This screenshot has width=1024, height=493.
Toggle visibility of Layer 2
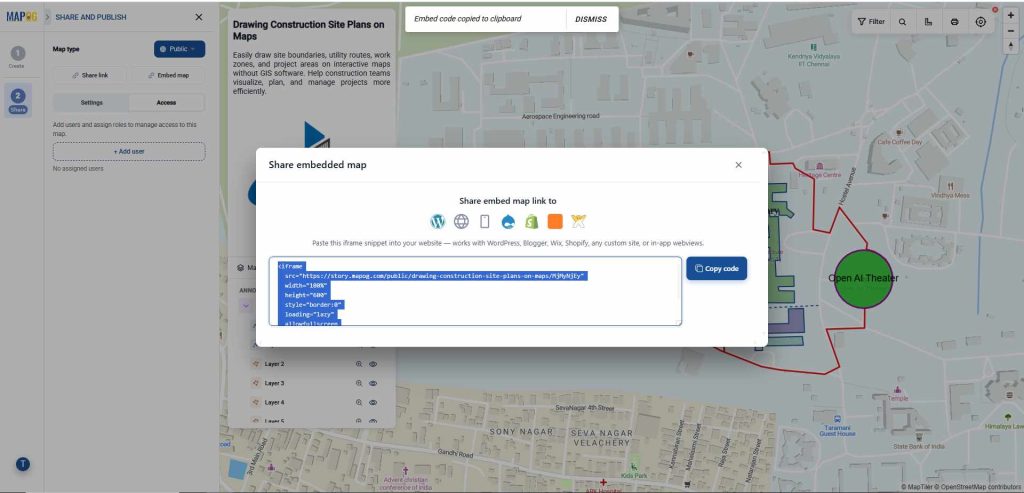(x=374, y=364)
